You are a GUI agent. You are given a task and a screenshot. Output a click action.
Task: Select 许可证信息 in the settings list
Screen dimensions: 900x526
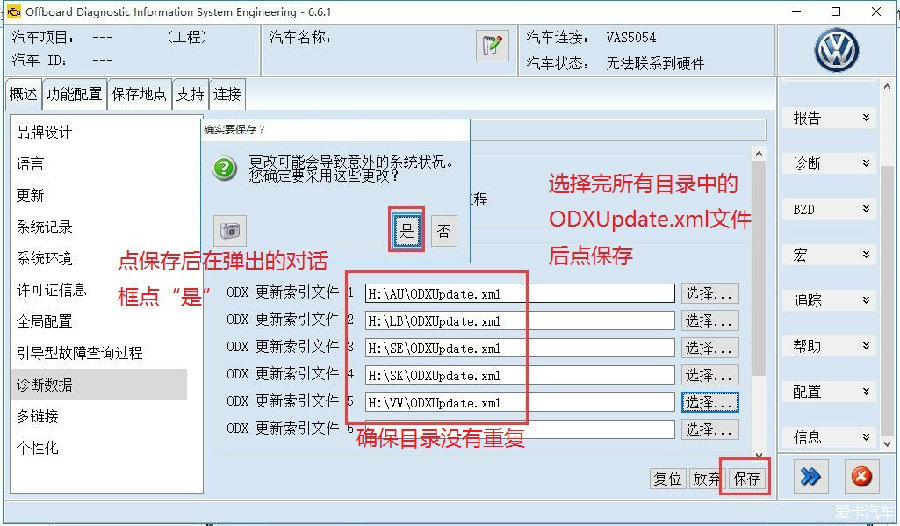pyautogui.click(x=52, y=290)
